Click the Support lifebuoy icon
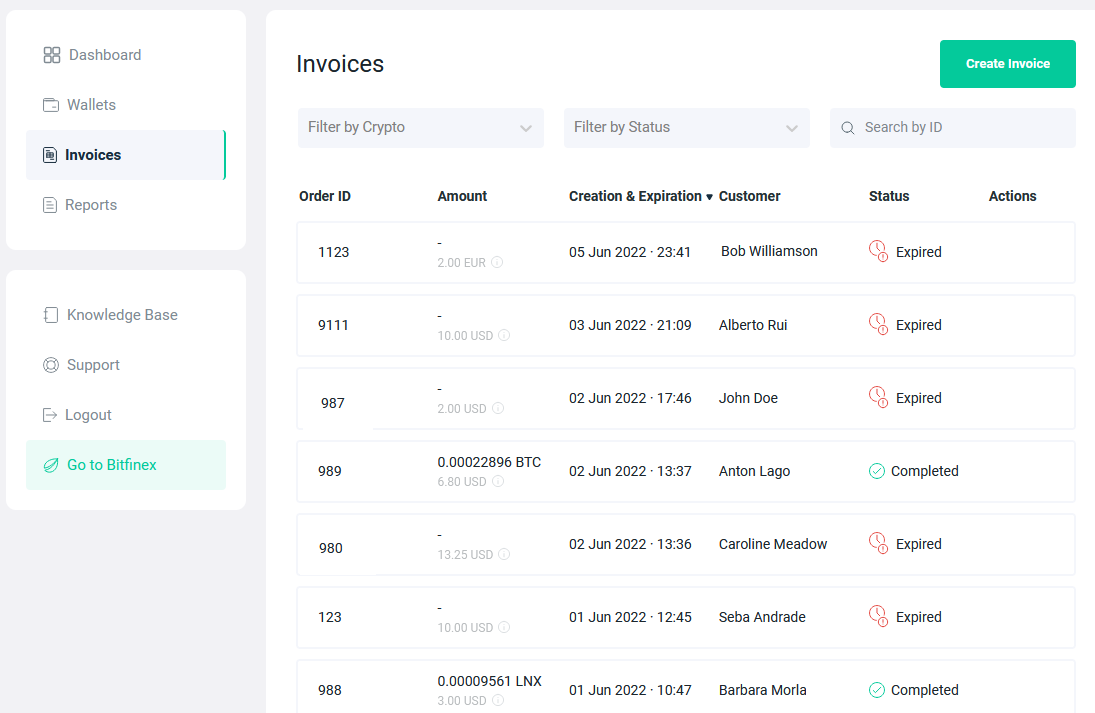 [51, 365]
